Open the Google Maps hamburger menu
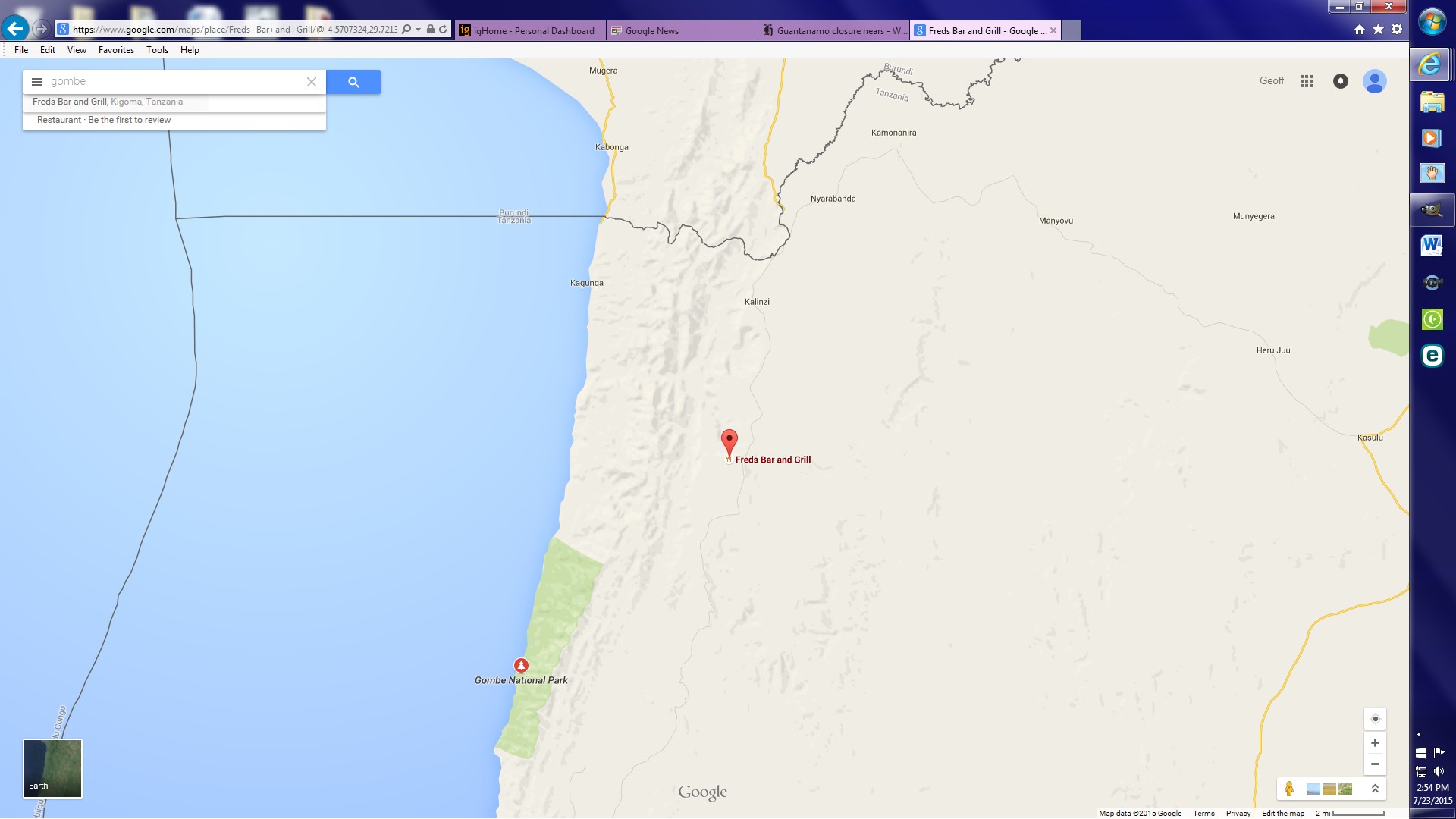Screen dimensions: 1456x819 tap(37, 82)
